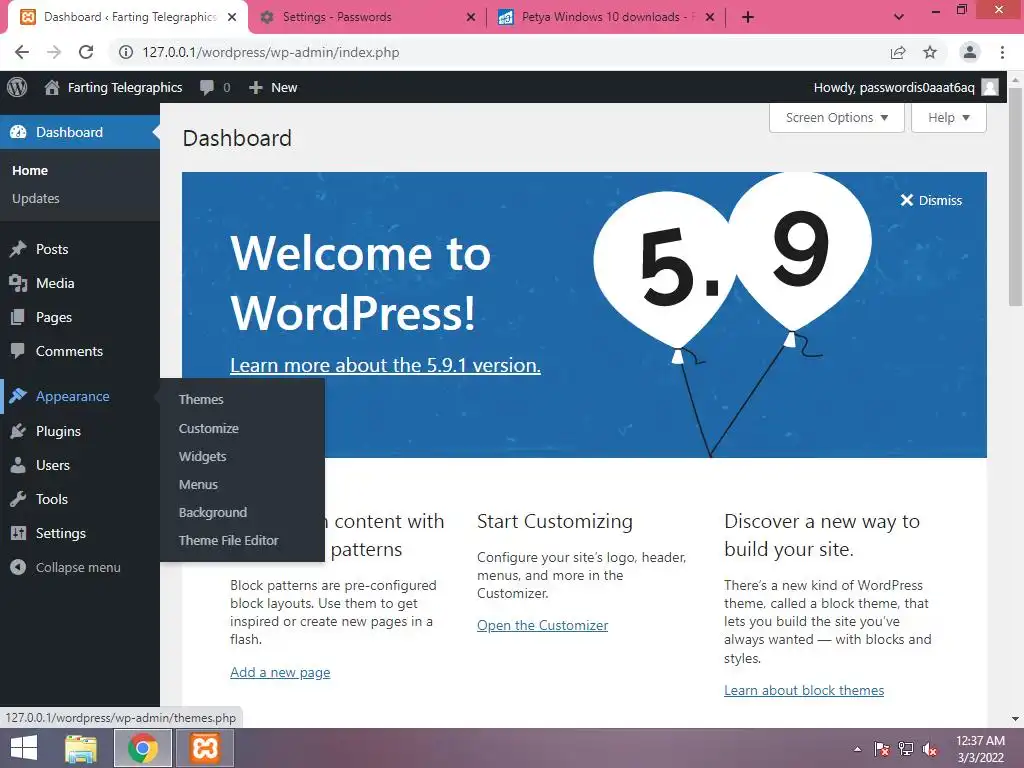Click the browser back arrow
Screen dimensions: 1024x768
(22, 52)
